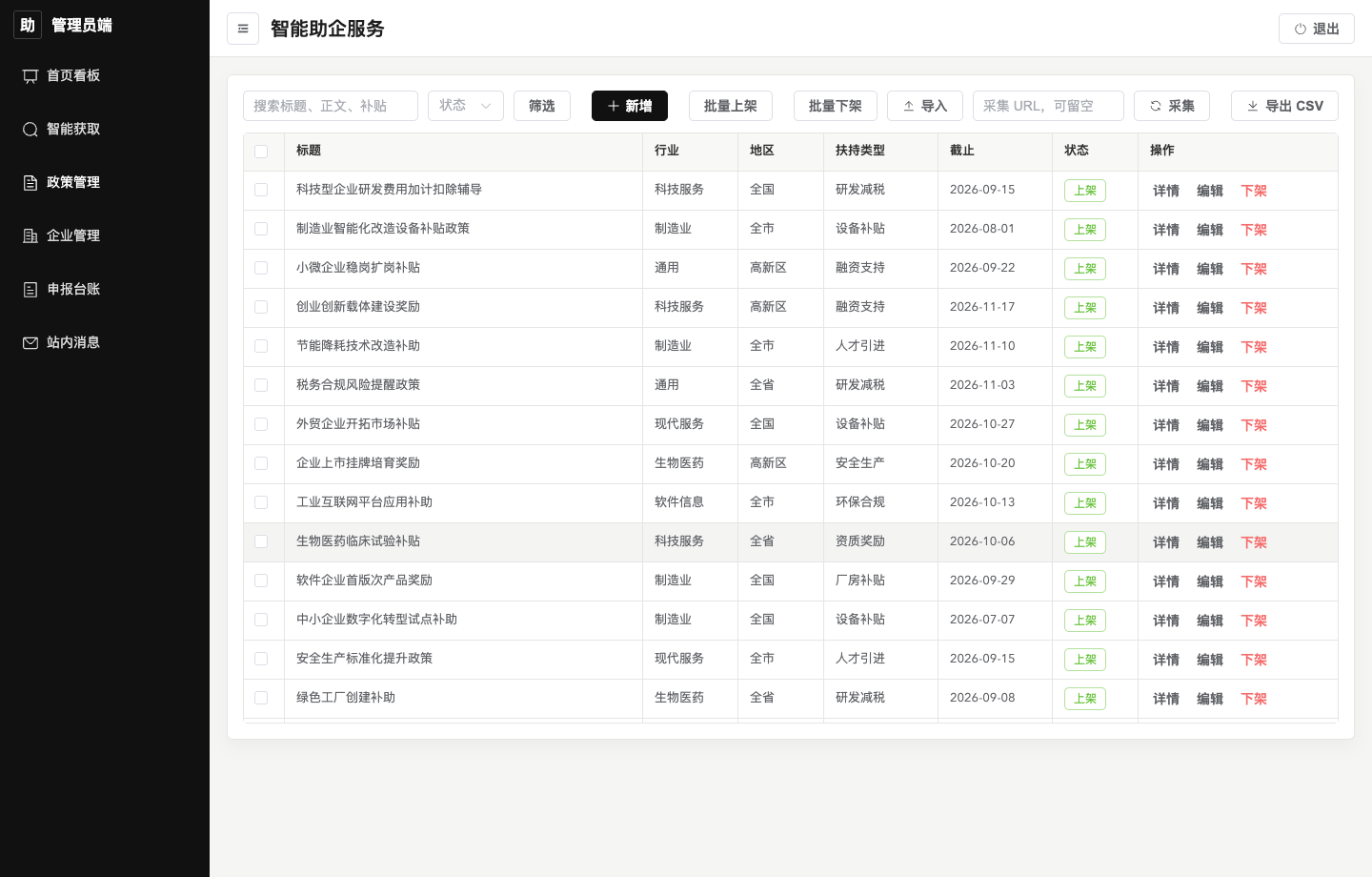The image size is (1372, 877).
Task: Focus the 采集 URL input field
Action: coord(1048,106)
